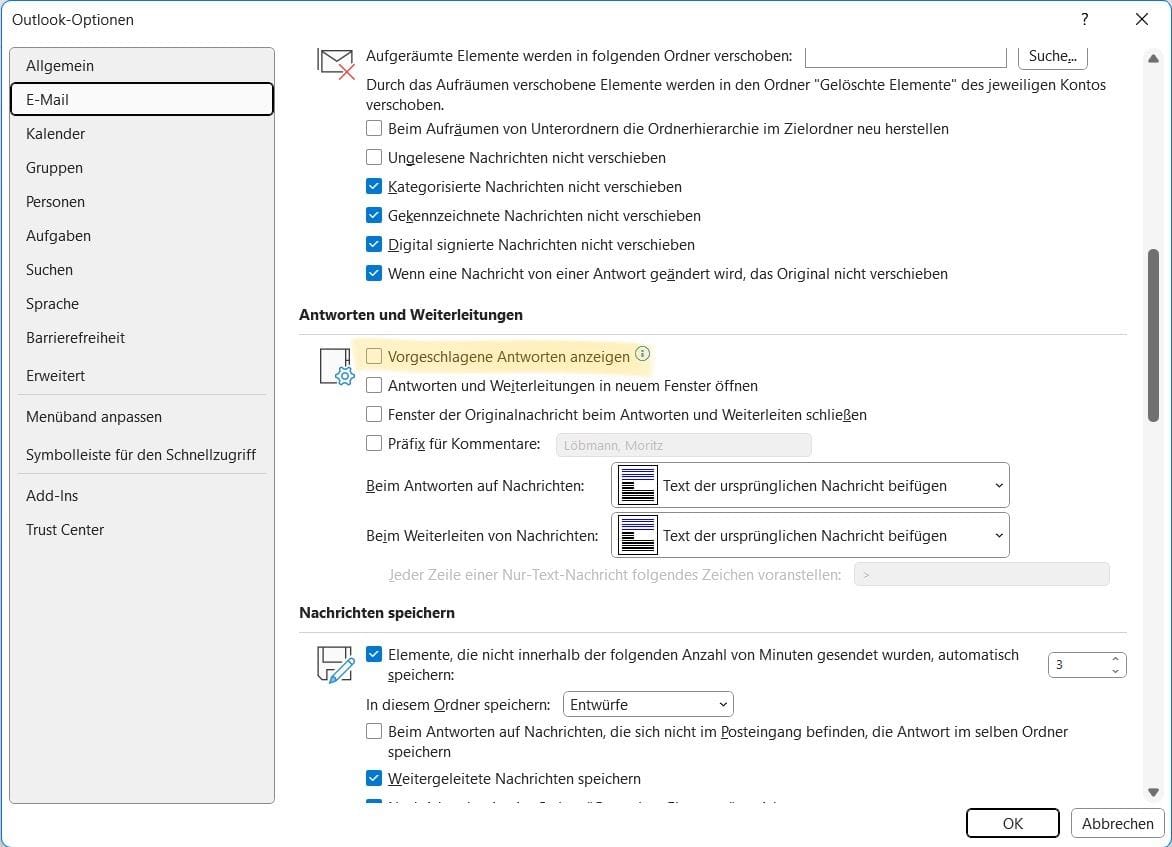The width and height of the screenshot is (1172, 847).
Task: Close the Outlook-Optionen dialog
Action: point(1141,19)
